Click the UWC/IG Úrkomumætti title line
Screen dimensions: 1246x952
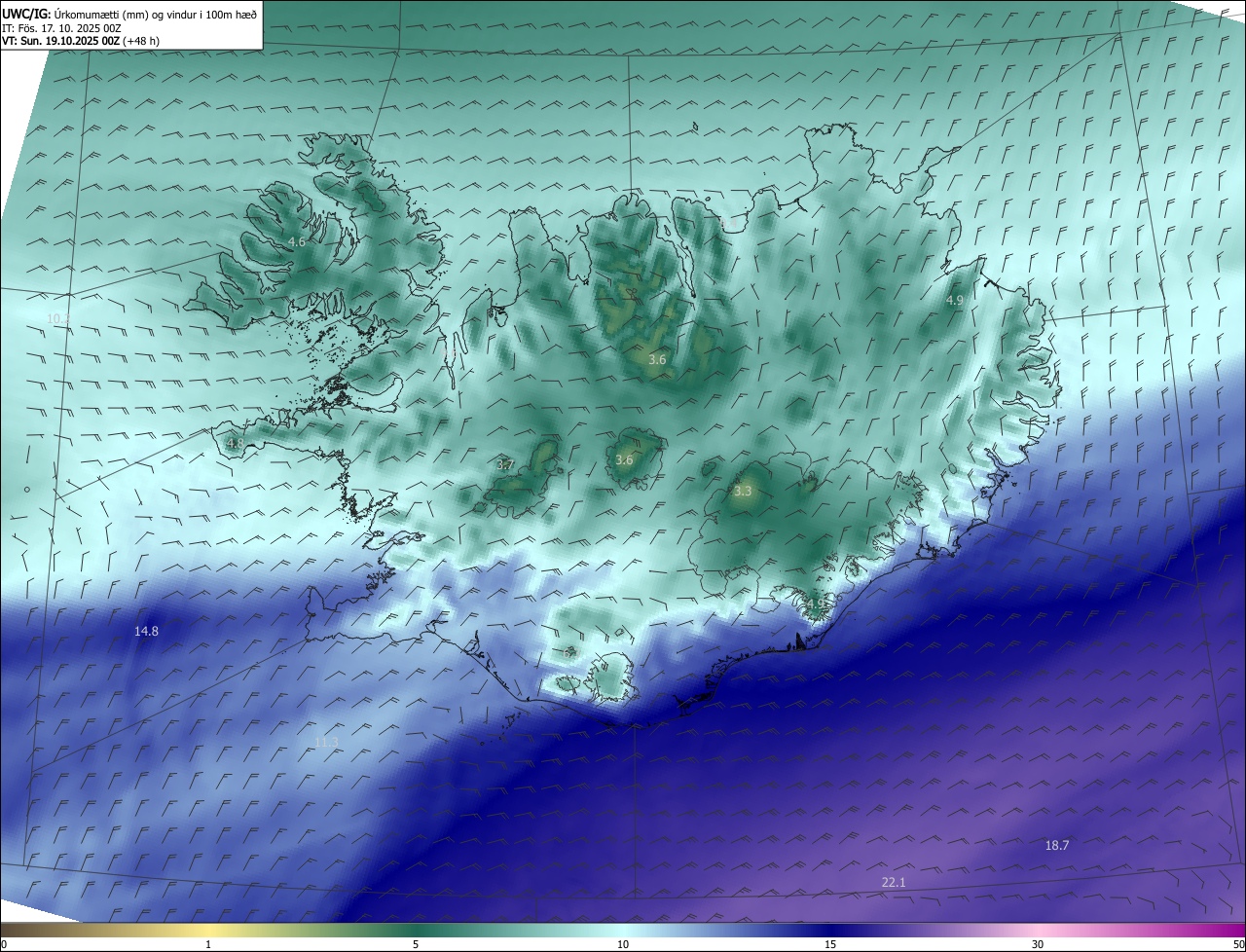pyautogui.click(x=129, y=14)
